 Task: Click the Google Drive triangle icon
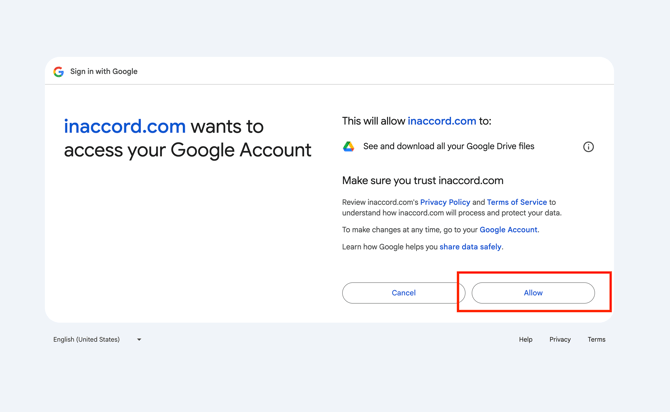pos(349,147)
